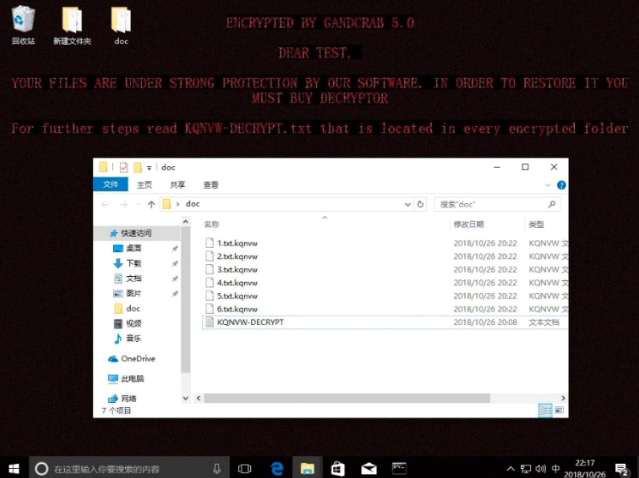Go up one folder level

[151, 204]
